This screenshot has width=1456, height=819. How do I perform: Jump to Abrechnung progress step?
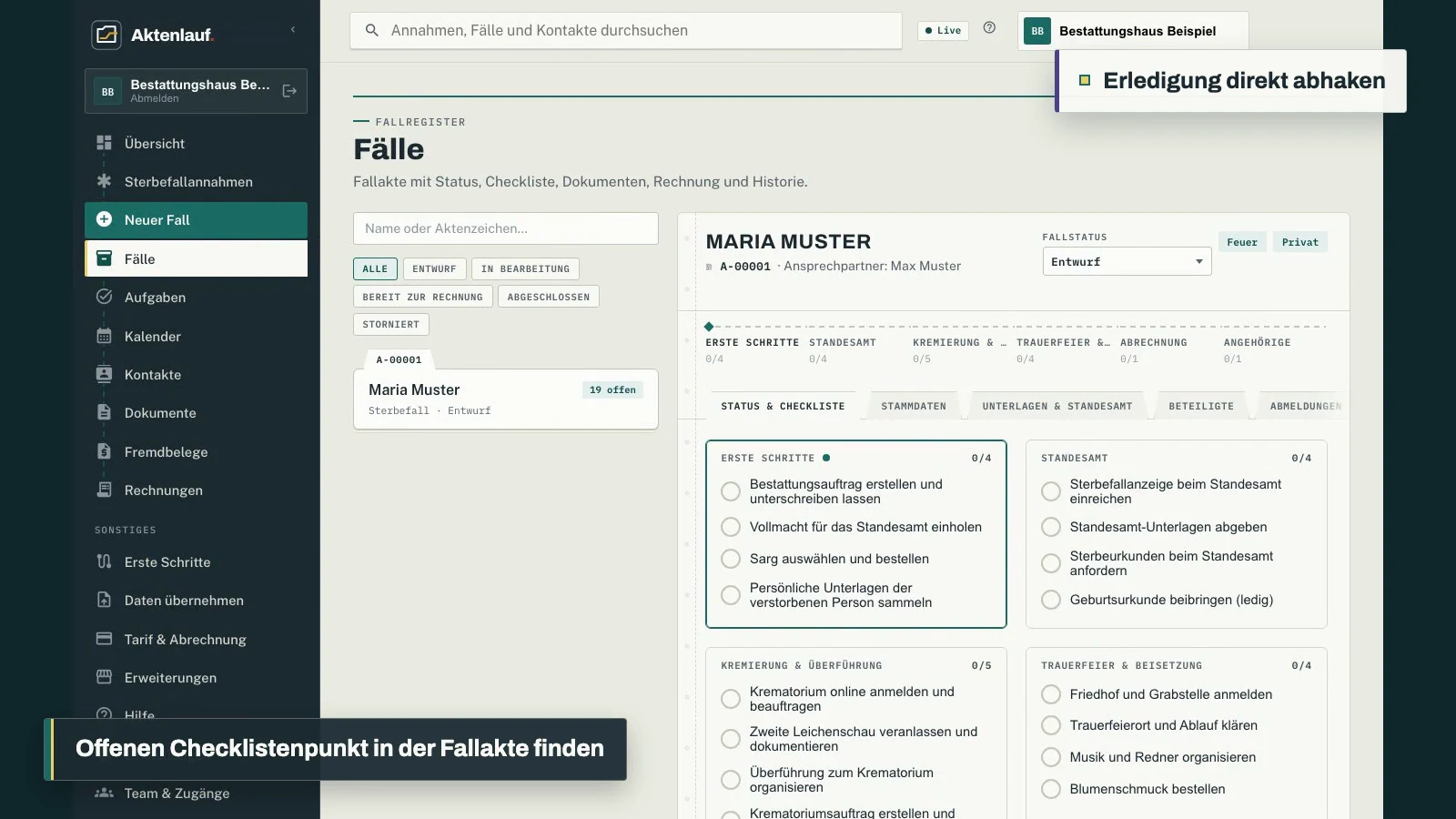point(1154,349)
